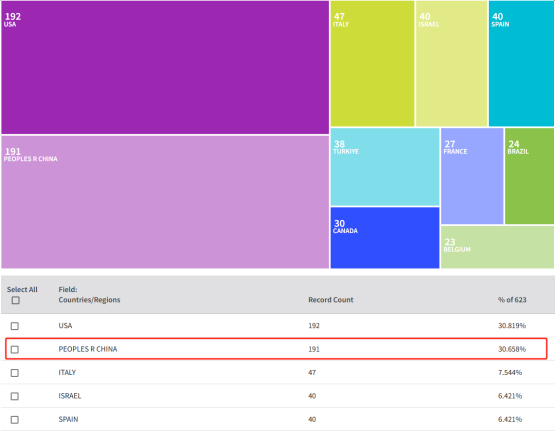Check the Spain row checkbox

point(15,420)
